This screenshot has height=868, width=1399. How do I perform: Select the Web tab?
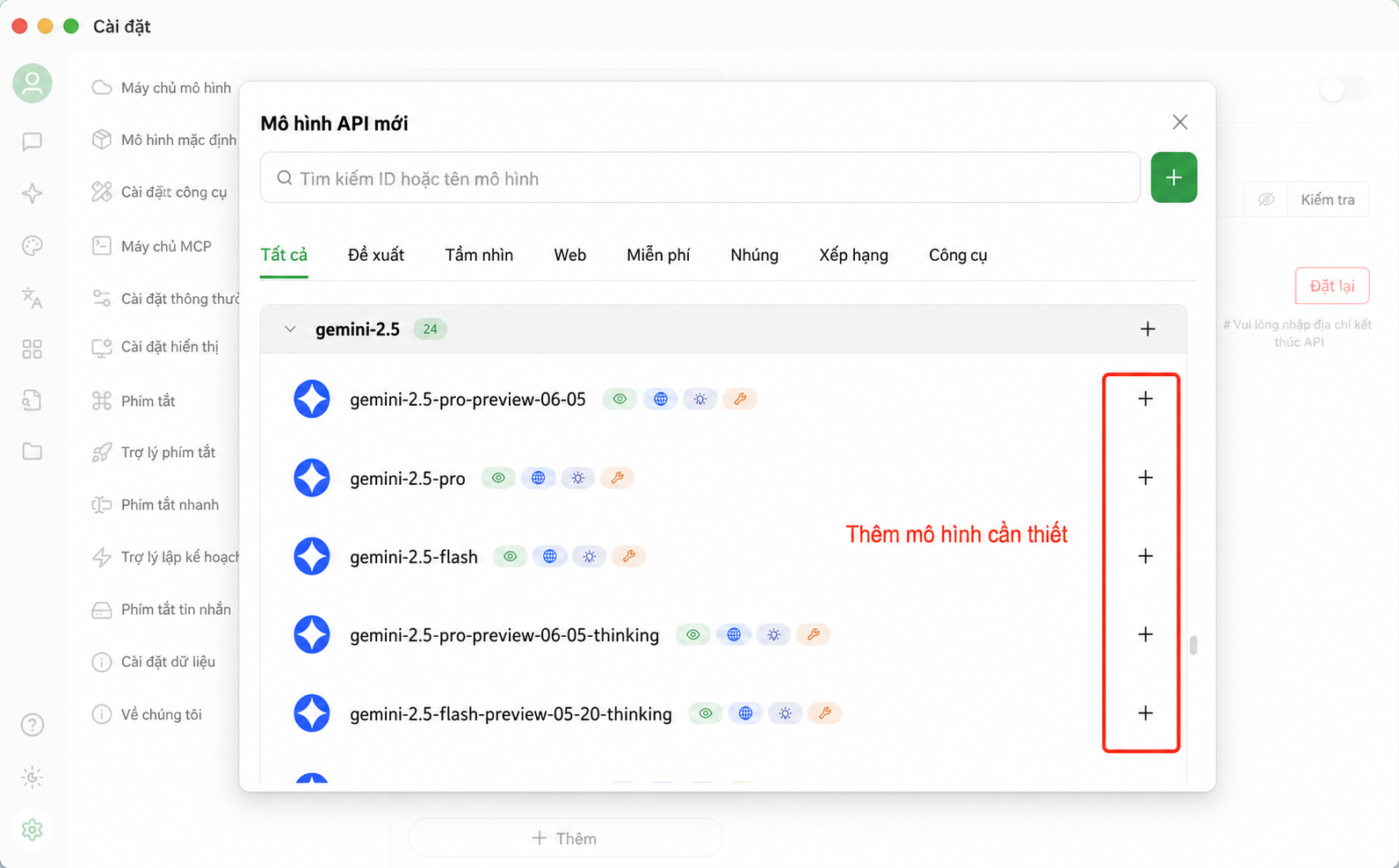(570, 255)
